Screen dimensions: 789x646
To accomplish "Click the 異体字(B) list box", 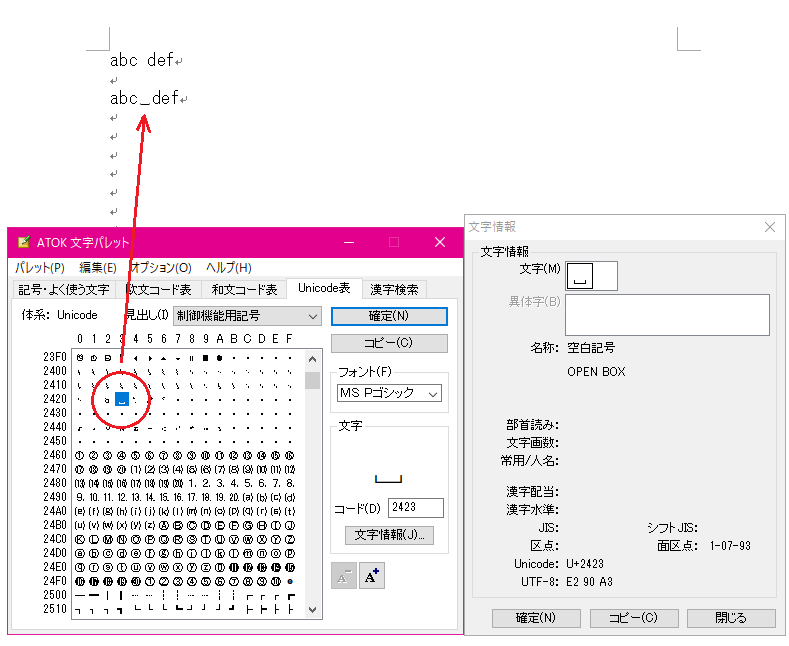I will click(x=667, y=315).
